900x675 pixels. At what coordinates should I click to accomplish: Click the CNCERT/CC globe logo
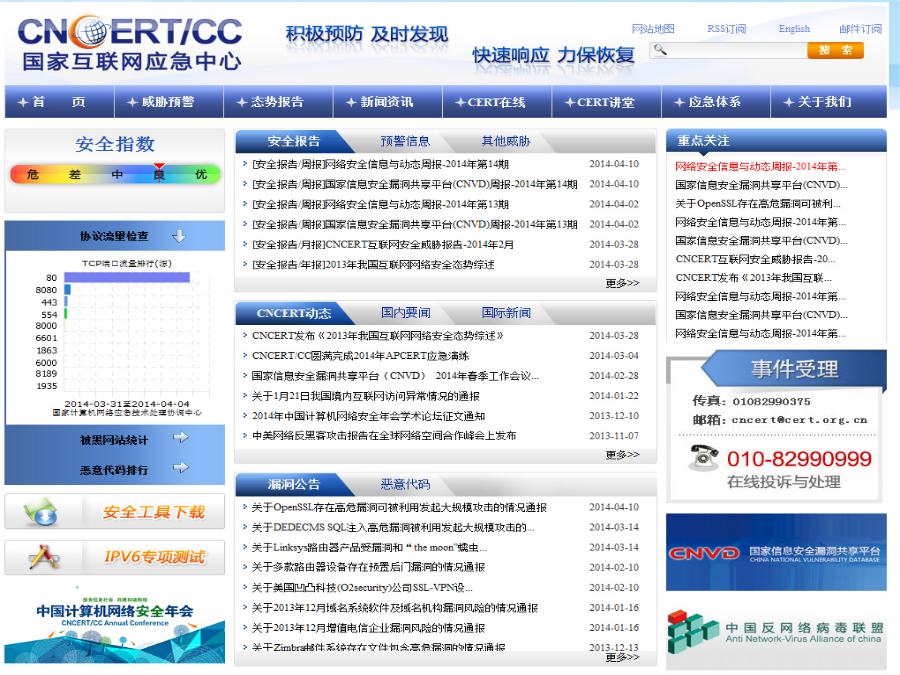(x=130, y=44)
